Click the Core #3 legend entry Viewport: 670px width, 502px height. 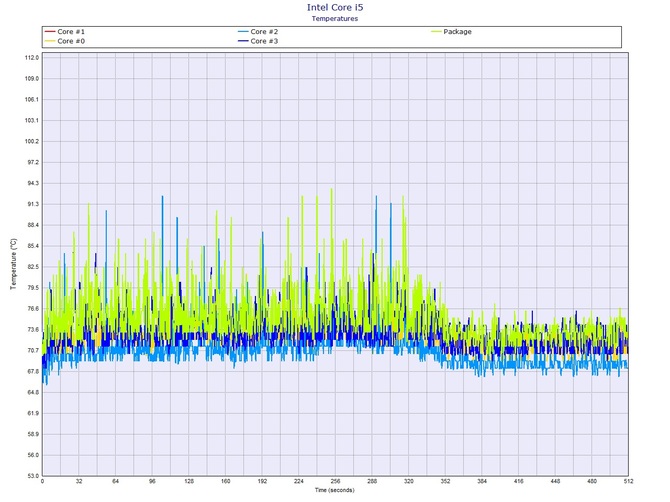[x=258, y=41]
